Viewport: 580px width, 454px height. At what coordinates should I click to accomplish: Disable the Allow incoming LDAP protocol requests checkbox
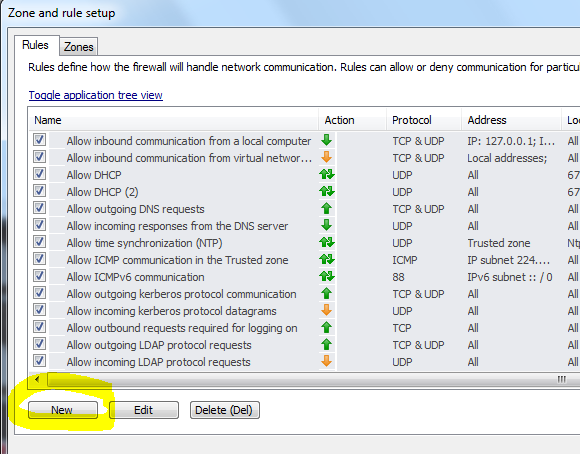[39, 361]
